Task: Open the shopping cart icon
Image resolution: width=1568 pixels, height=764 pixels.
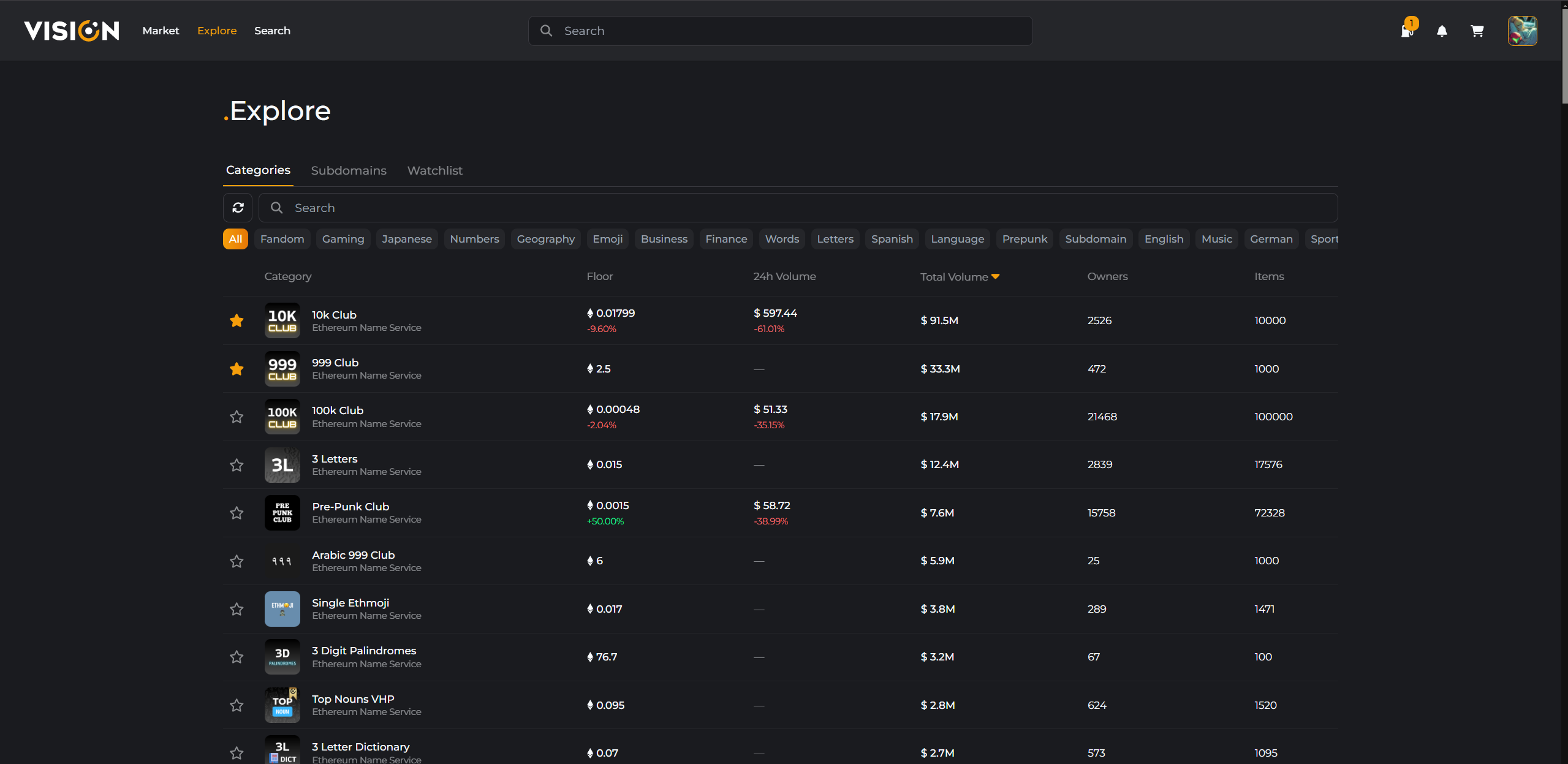Action: click(1477, 31)
